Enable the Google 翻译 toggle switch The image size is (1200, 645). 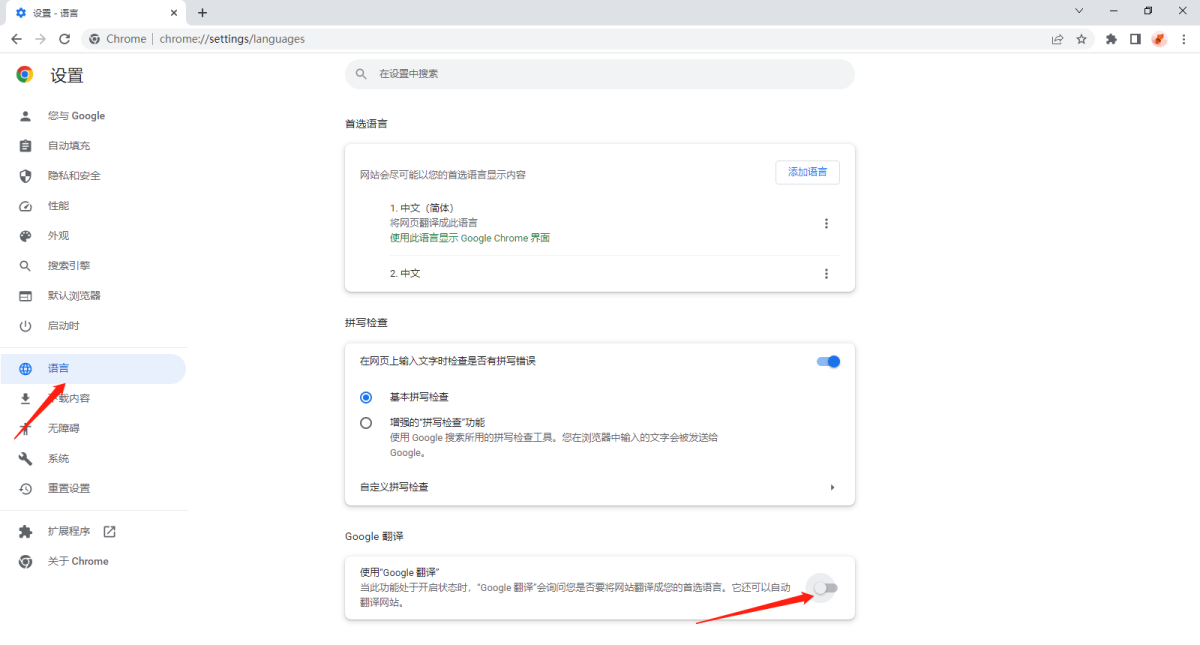825,588
